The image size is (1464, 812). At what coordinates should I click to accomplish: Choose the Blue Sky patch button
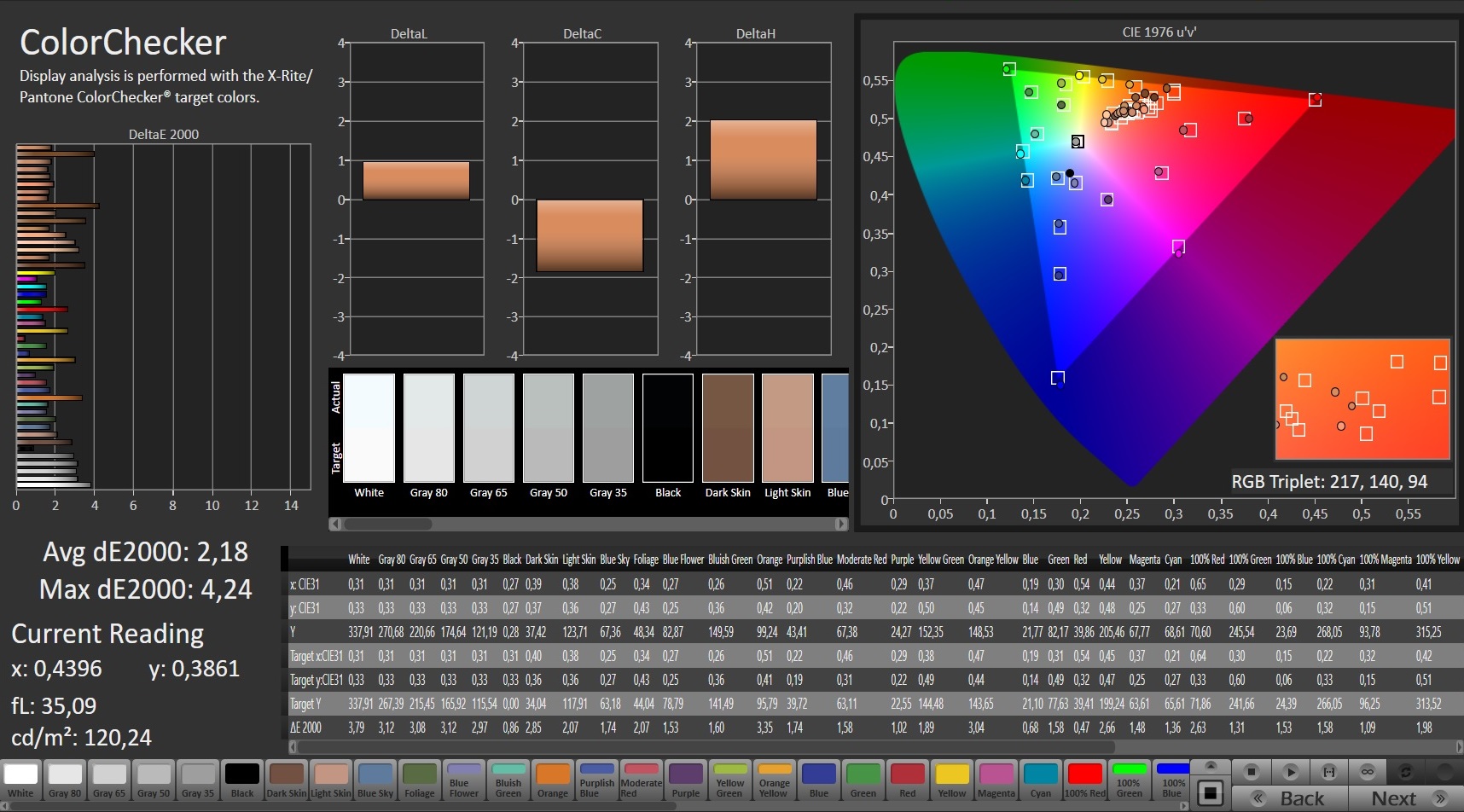[375, 780]
